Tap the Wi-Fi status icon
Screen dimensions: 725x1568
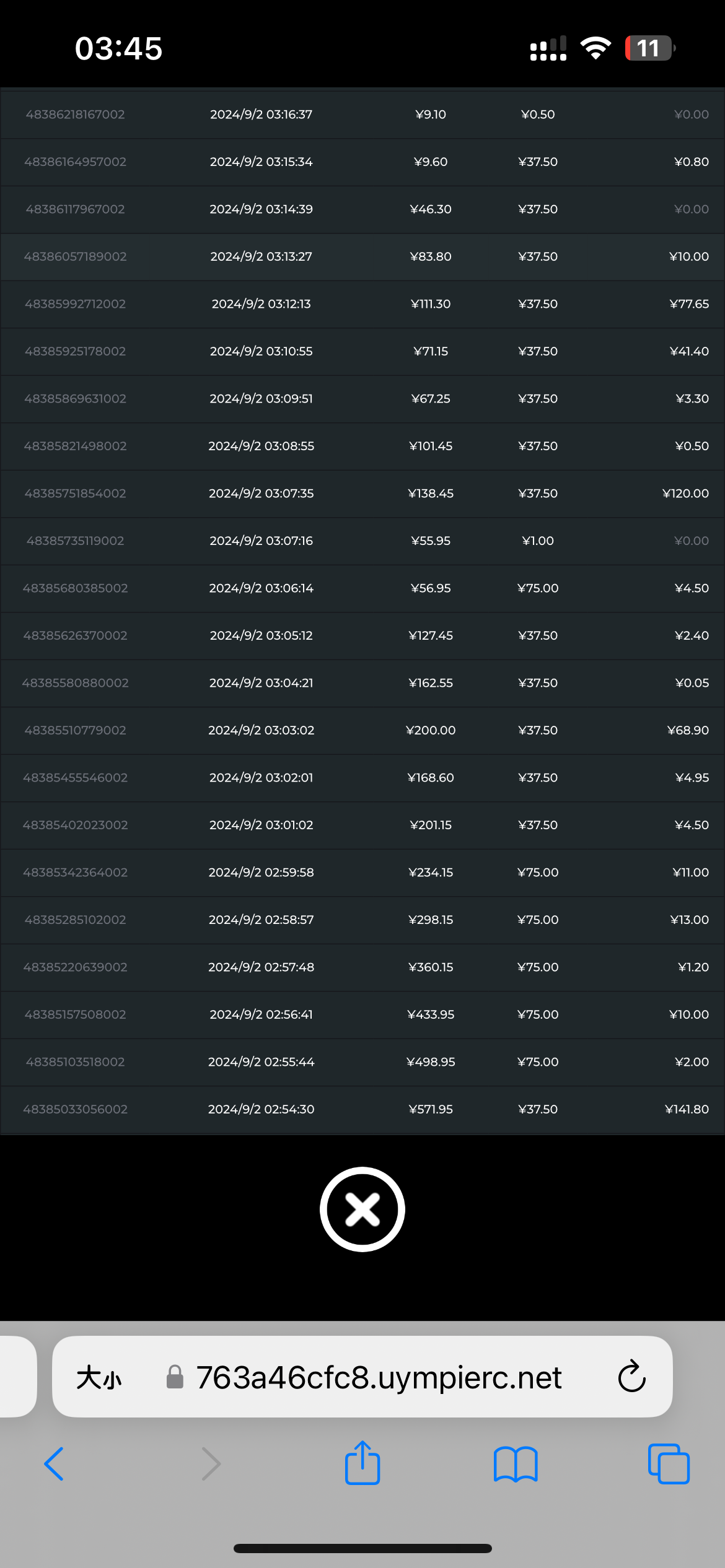point(595,48)
